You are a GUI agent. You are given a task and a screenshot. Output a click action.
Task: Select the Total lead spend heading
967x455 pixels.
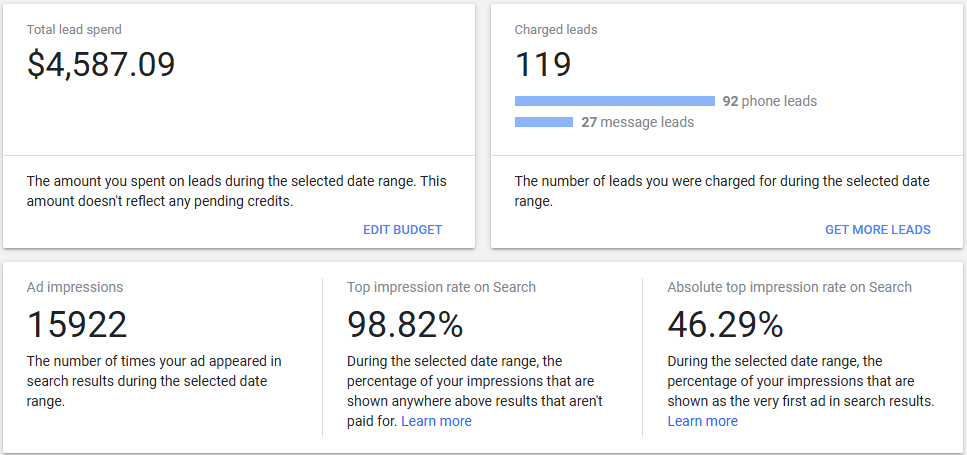point(74,30)
